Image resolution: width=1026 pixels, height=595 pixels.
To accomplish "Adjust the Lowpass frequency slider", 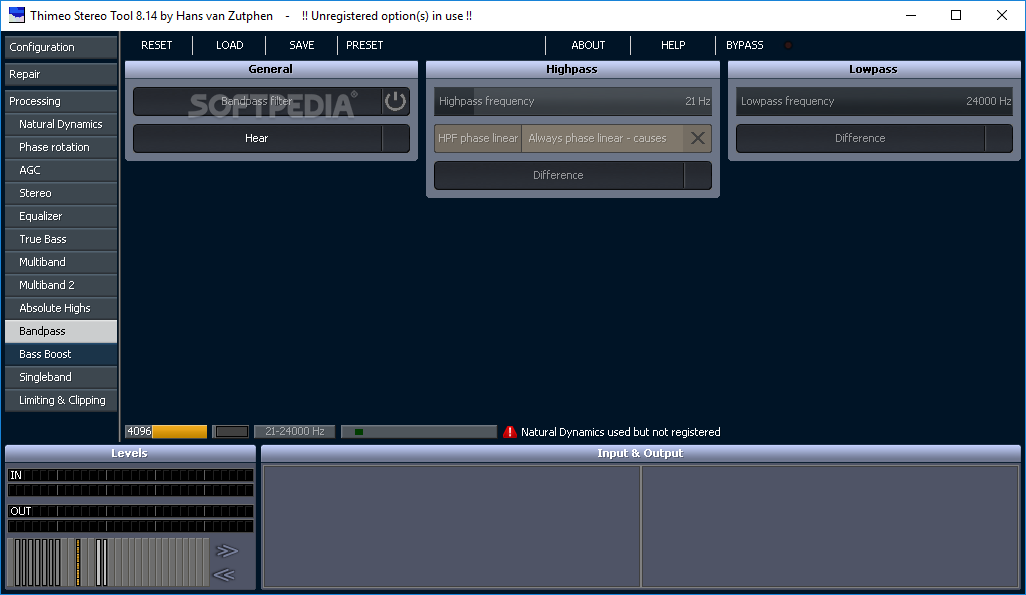I will click(874, 101).
